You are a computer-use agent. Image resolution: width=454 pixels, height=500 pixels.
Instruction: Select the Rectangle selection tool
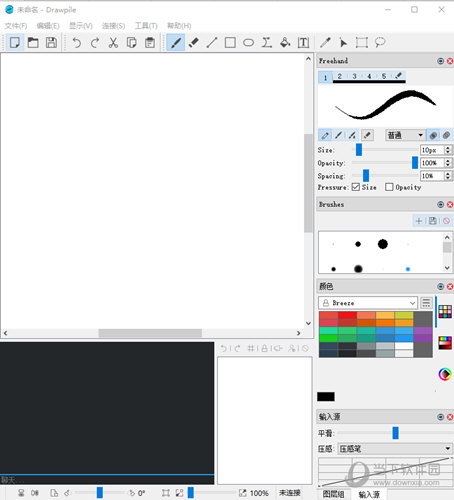click(362, 43)
